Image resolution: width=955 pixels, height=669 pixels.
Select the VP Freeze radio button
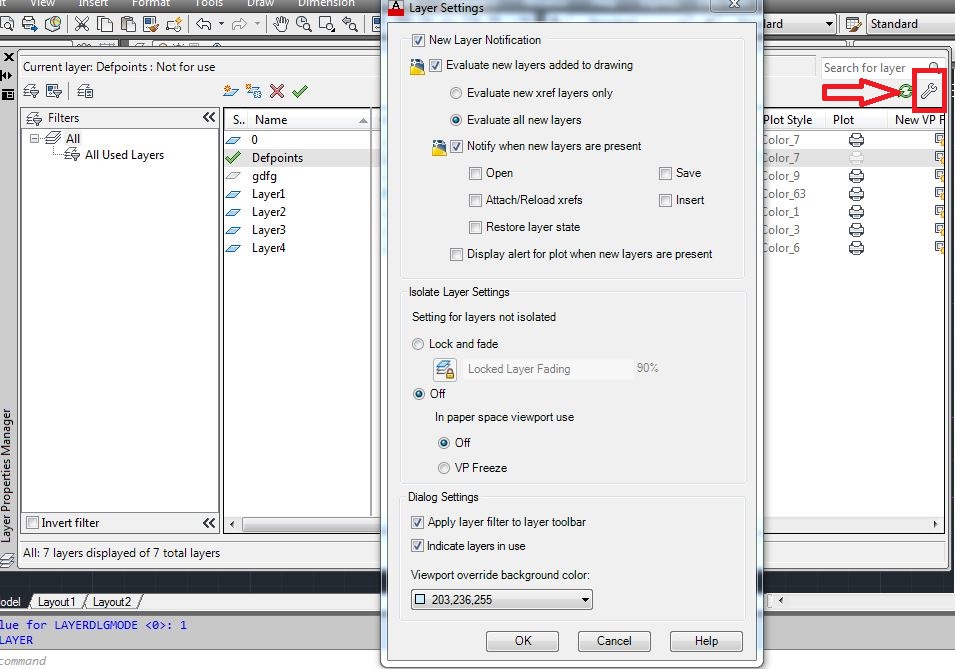(x=444, y=465)
